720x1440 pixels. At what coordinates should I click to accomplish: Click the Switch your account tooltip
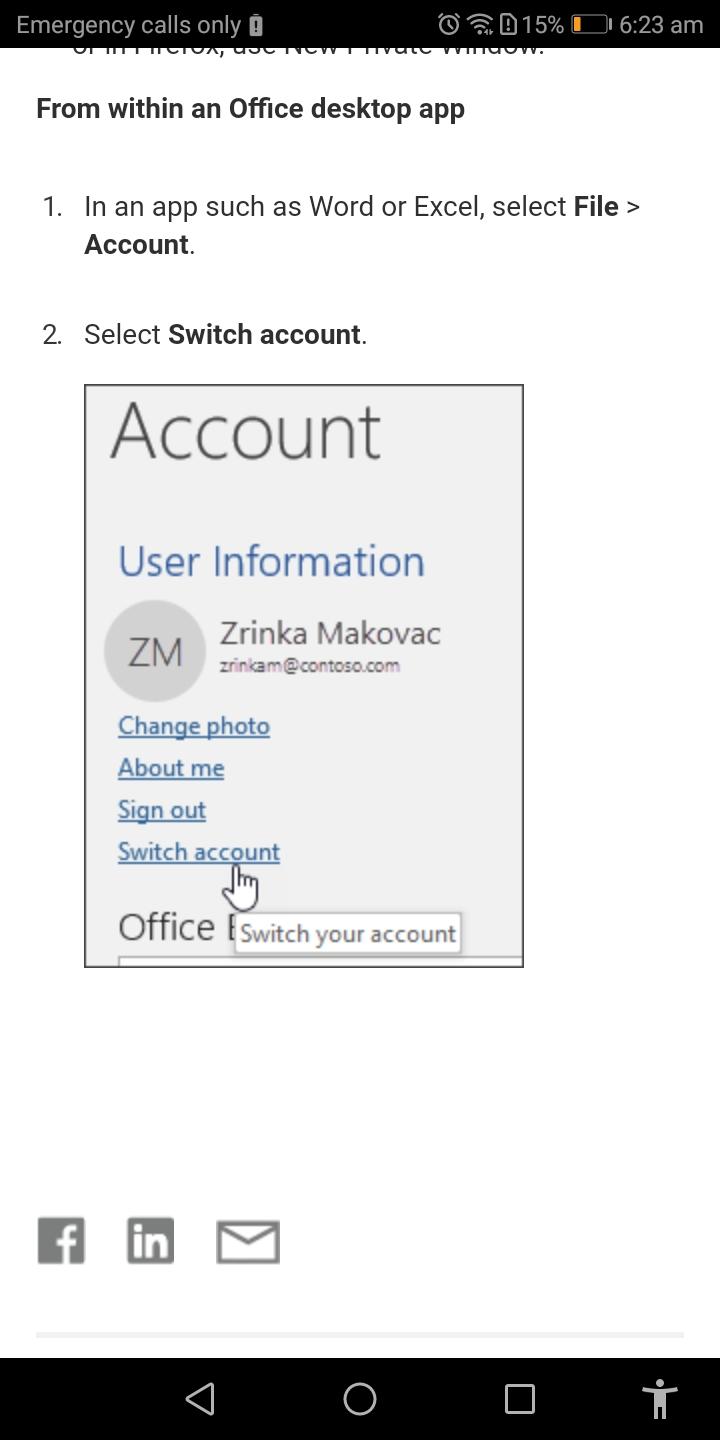pos(348,933)
